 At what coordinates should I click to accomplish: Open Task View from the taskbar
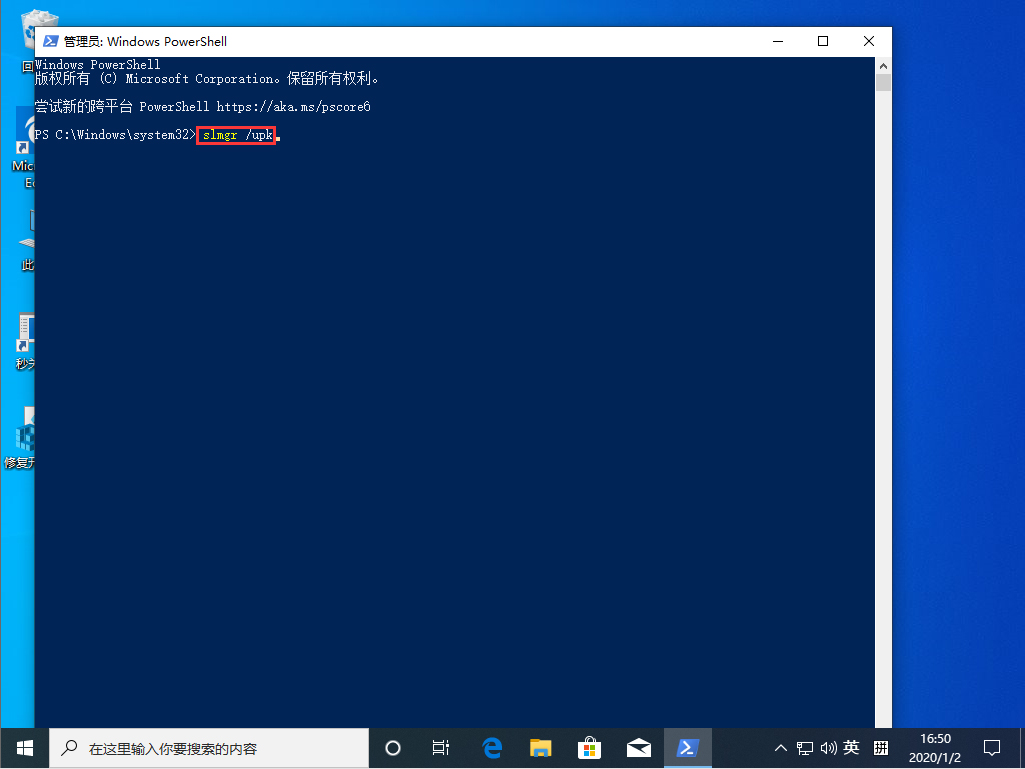tap(440, 747)
